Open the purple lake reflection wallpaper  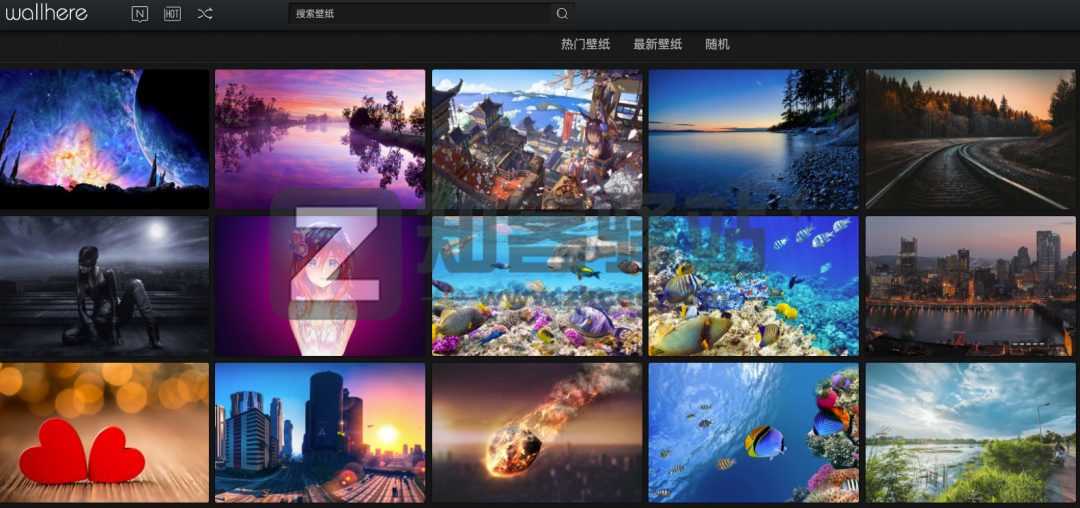(320, 138)
